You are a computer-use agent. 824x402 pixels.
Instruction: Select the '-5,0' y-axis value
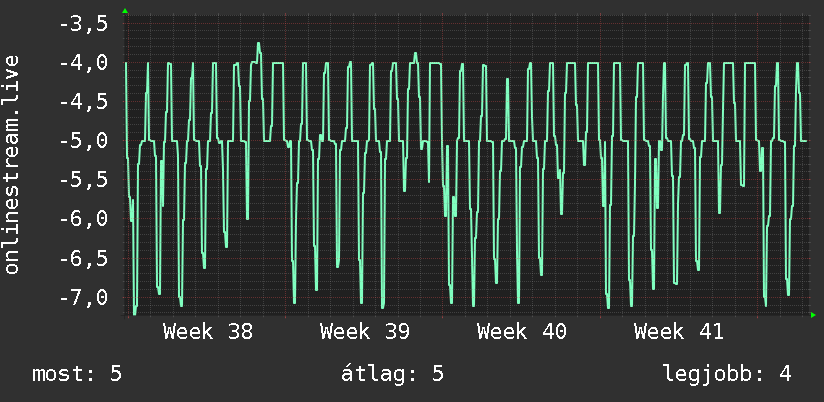point(84,141)
